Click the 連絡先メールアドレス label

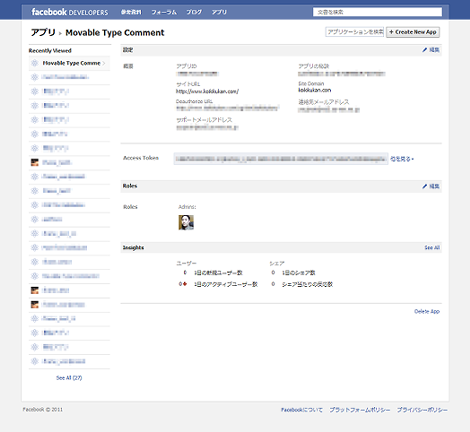(x=324, y=102)
